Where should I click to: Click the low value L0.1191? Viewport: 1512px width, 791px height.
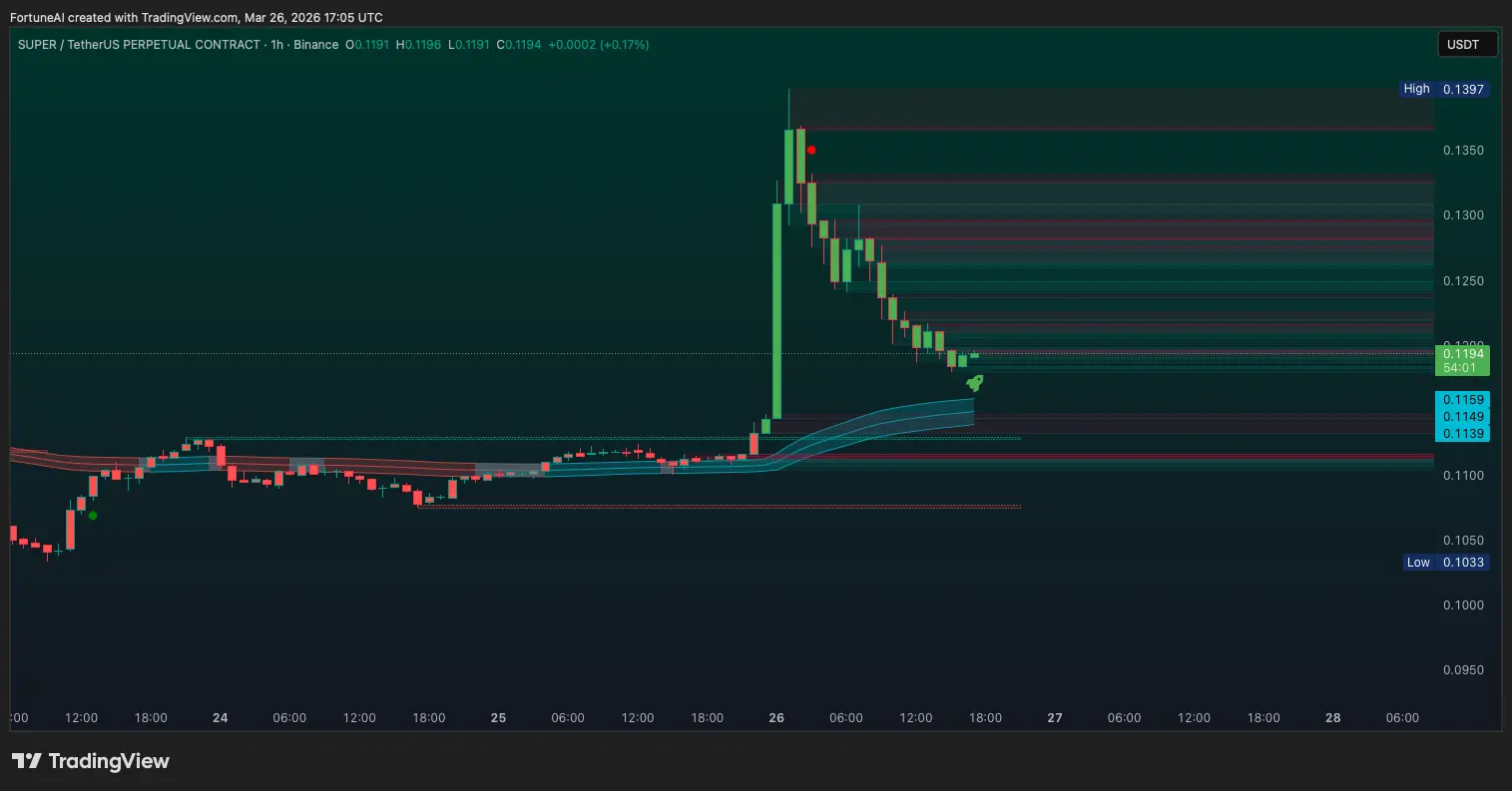pyautogui.click(x=469, y=45)
